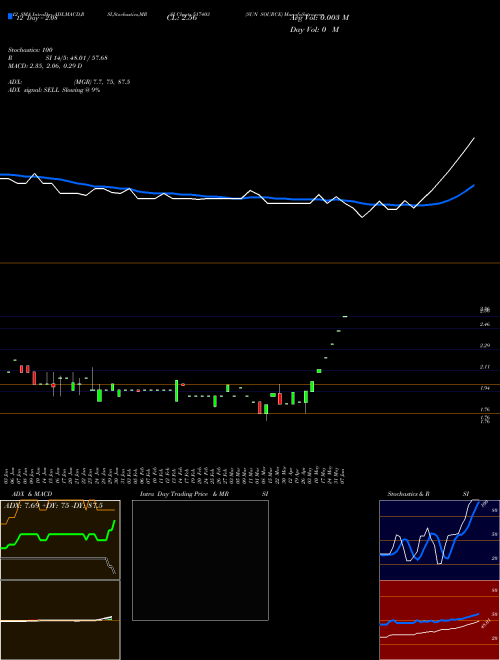Click the 'Avg Vol: 0.003 M' label
The image size is (500, 660).
pos(319,18)
